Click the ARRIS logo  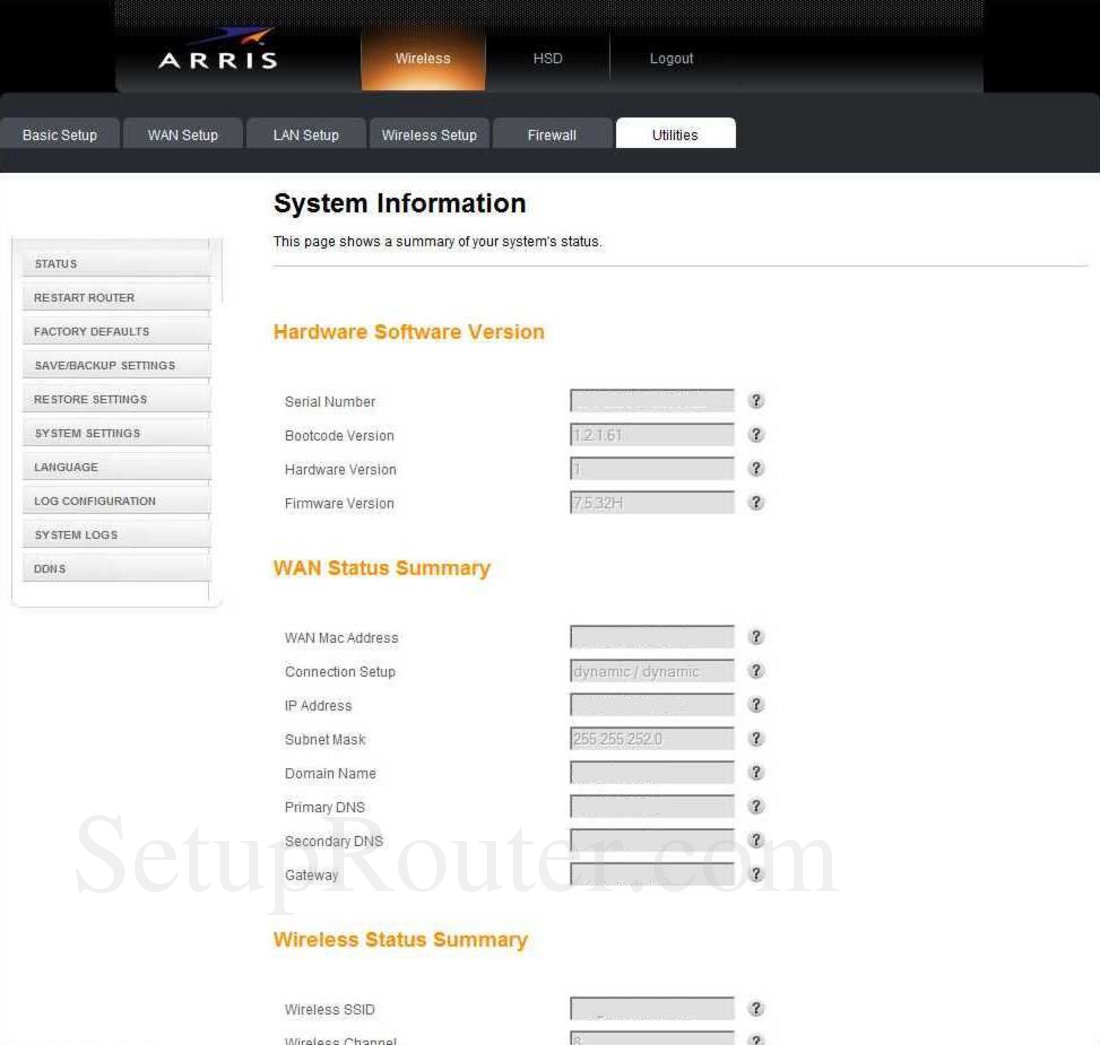pos(220,55)
